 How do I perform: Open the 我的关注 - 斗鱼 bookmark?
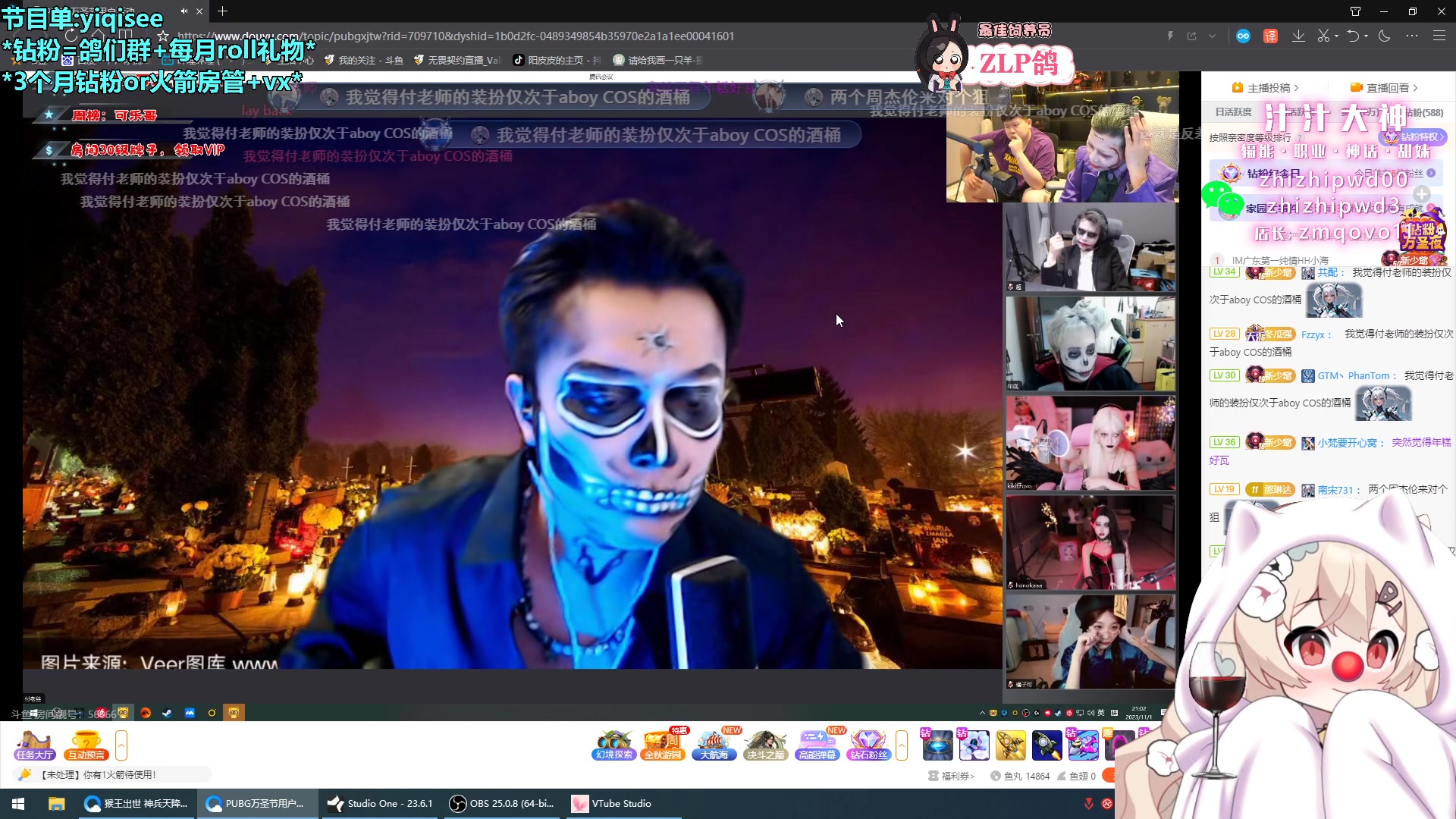click(x=363, y=60)
